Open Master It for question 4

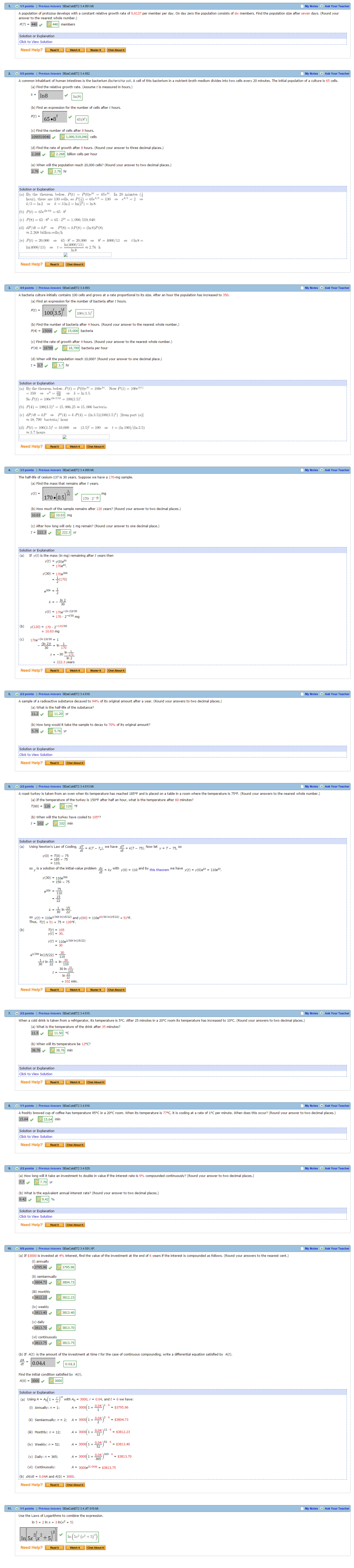click(95, 670)
